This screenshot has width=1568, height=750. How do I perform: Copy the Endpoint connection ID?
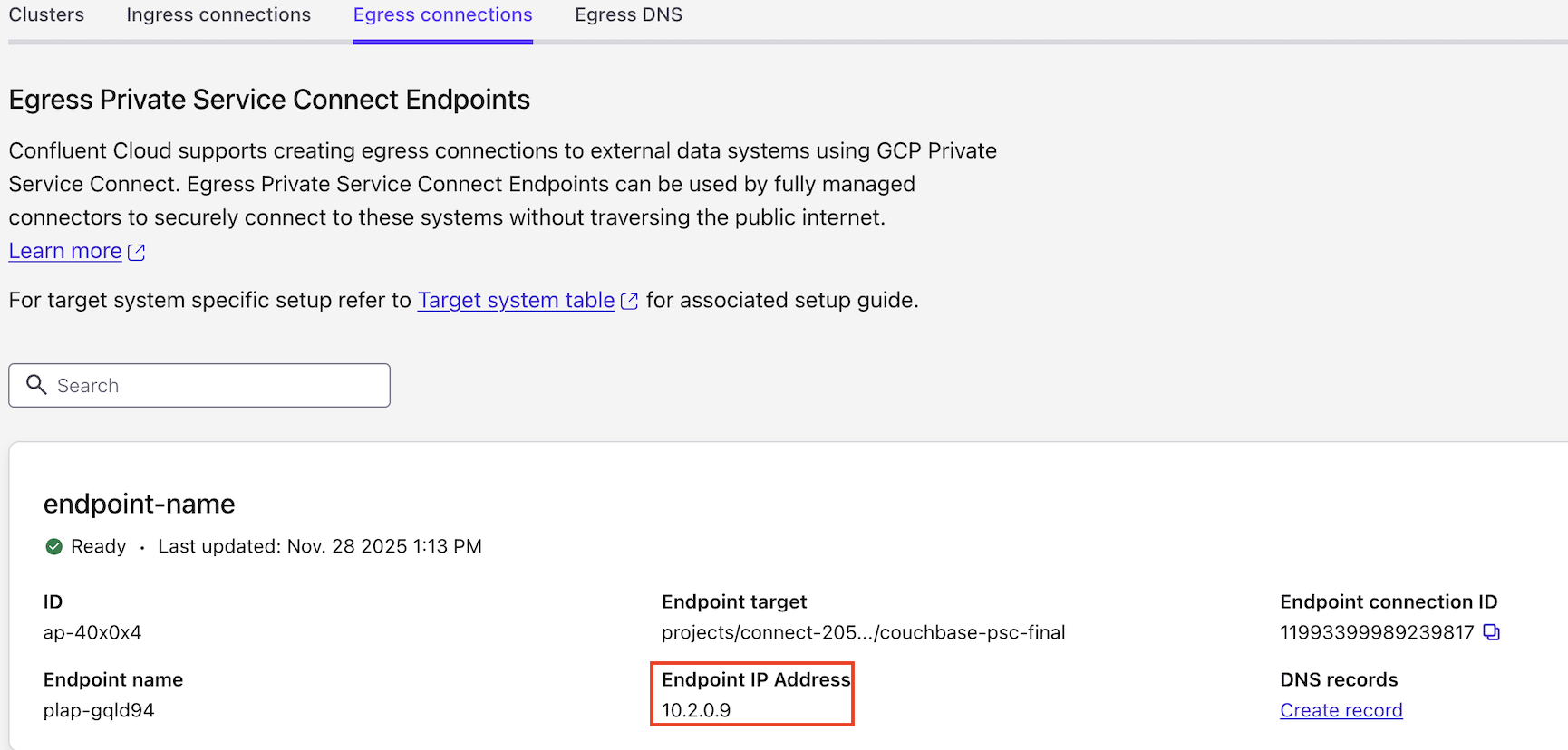1492,632
